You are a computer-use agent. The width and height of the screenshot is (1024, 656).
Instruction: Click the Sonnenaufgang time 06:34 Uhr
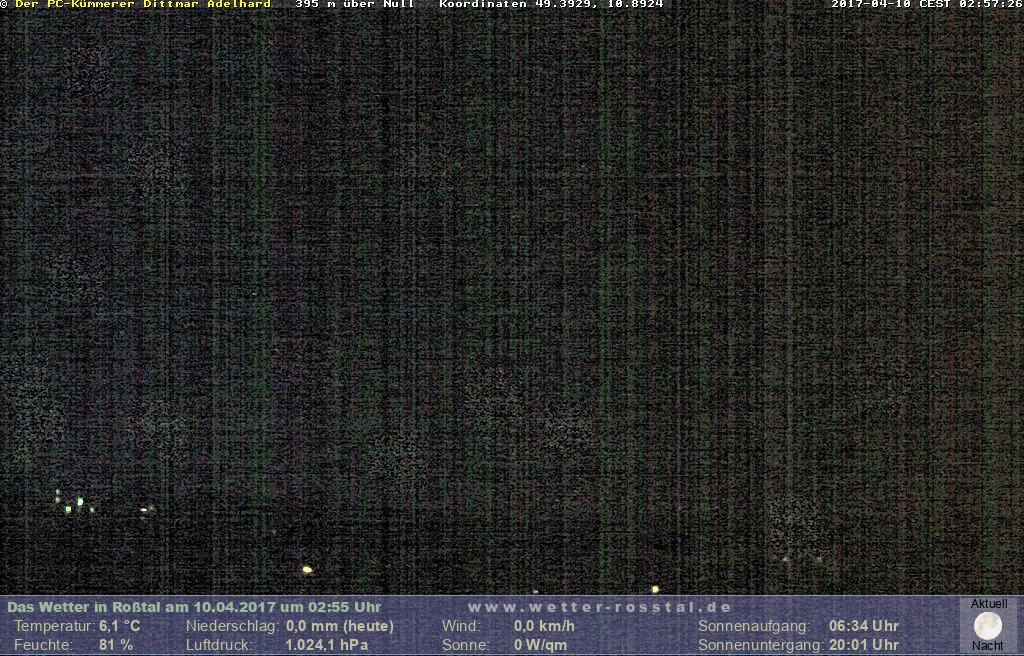click(x=863, y=626)
